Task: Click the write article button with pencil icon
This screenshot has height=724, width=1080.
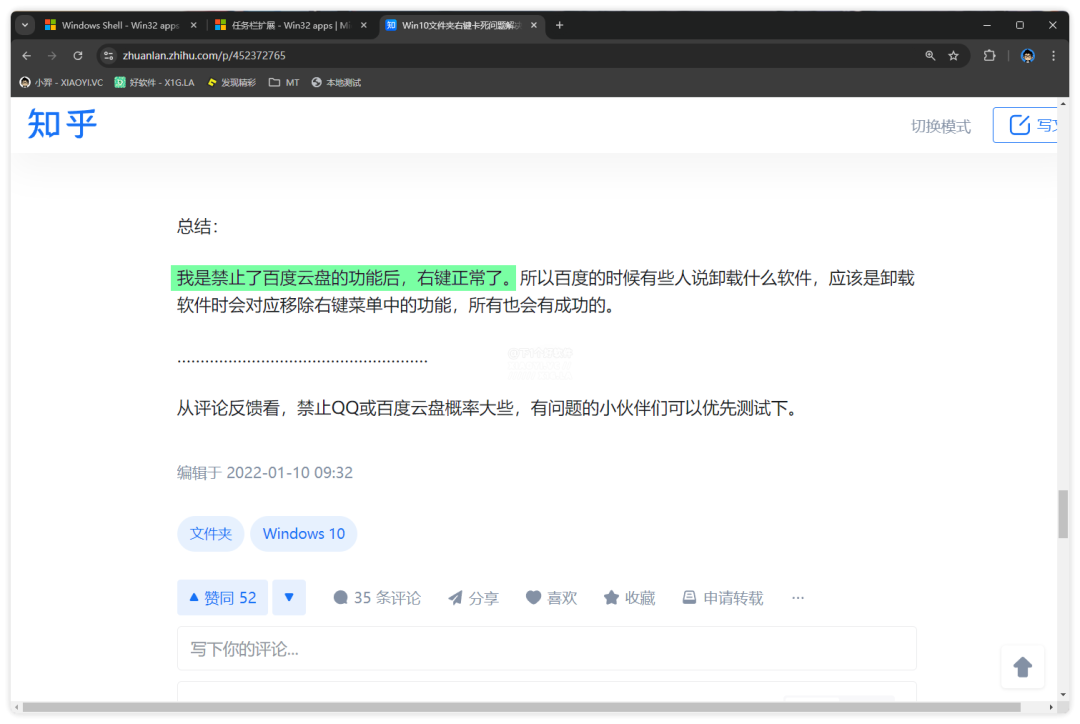Action: point(1026,125)
